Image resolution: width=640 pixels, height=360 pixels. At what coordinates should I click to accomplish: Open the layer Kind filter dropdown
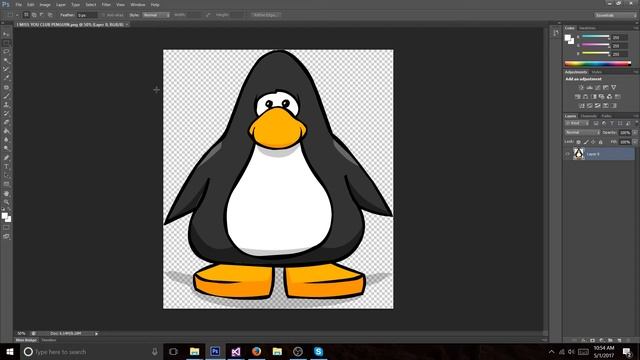coord(577,123)
